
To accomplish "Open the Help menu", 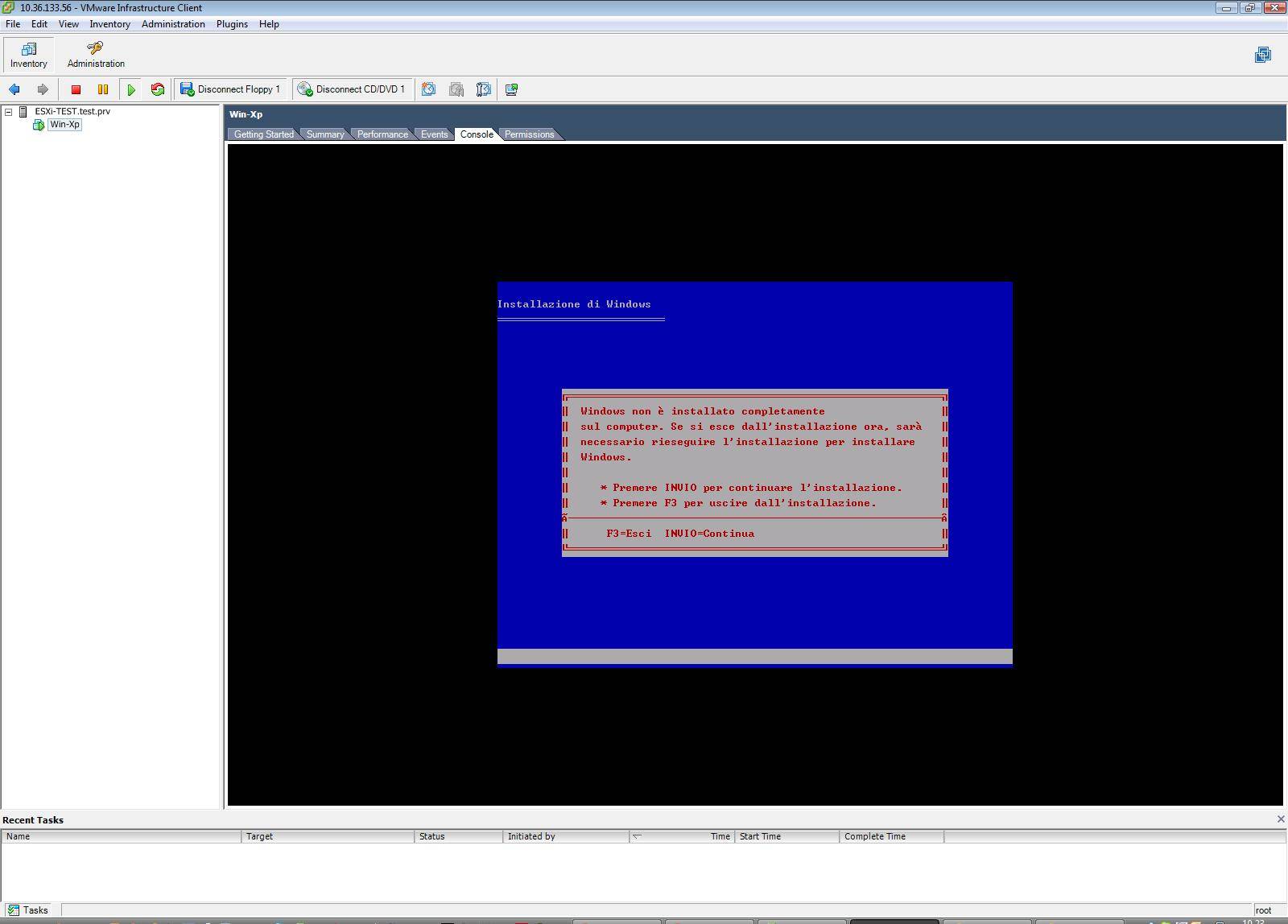I will 269,24.
